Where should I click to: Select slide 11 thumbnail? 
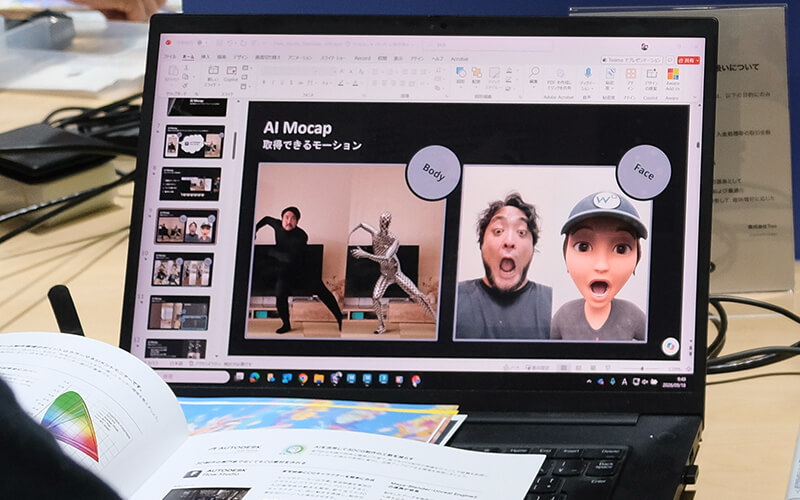coord(179,313)
